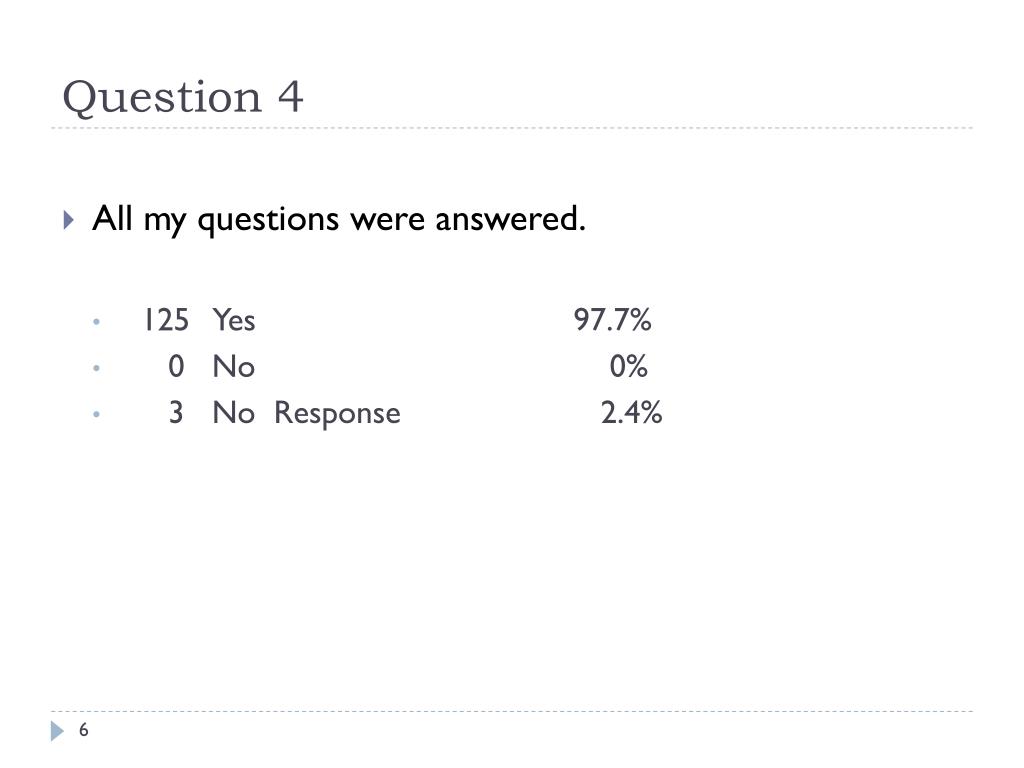Select the count number 0
Screen dimensions: 1024x768
(176, 366)
